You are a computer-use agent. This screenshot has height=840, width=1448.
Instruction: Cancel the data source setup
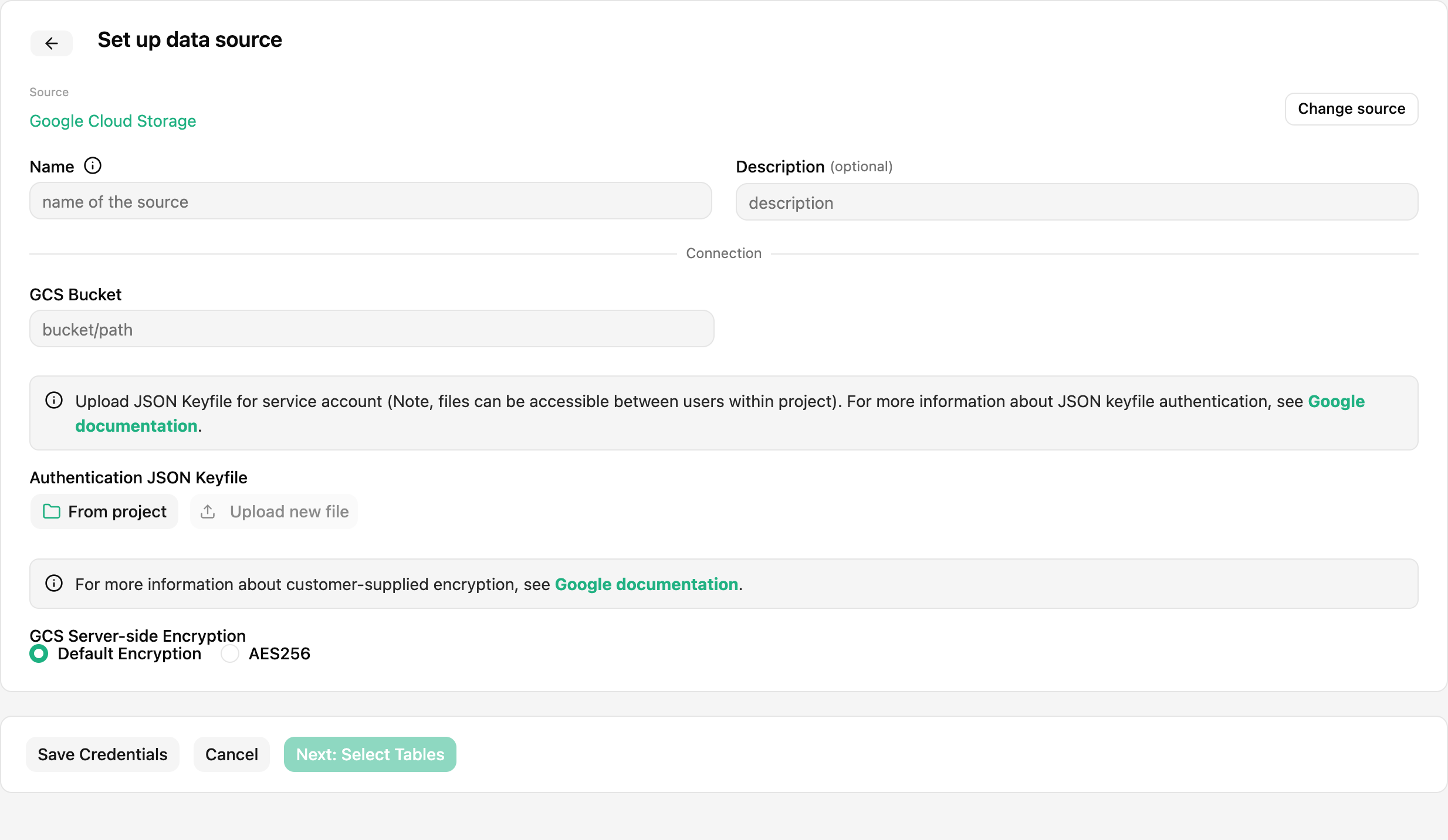(x=232, y=754)
